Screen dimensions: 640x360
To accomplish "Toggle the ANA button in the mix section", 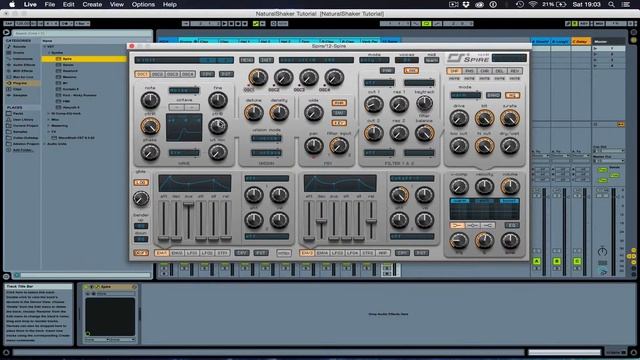I will tap(339, 103).
